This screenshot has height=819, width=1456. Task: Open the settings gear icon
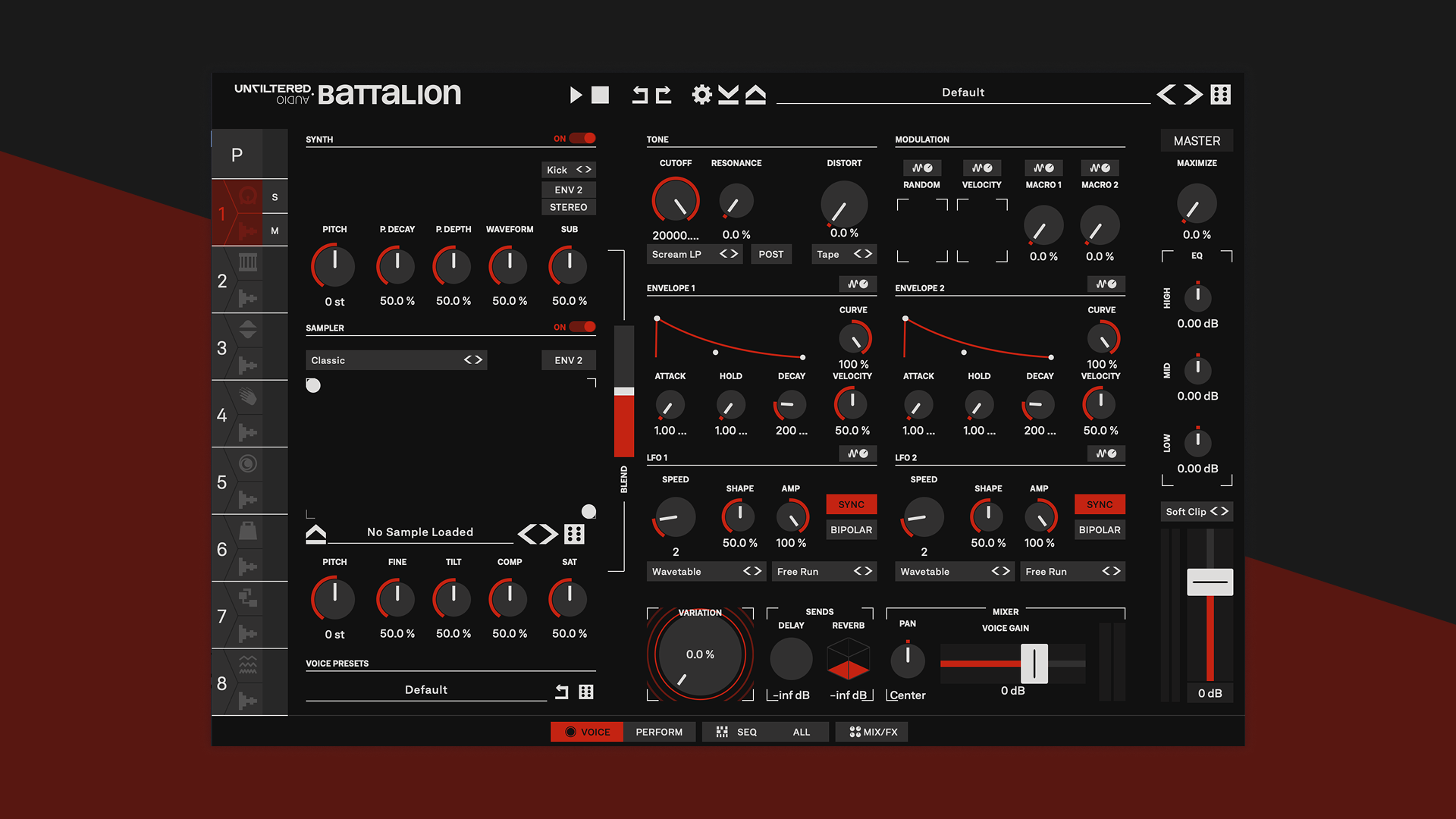[x=701, y=95]
